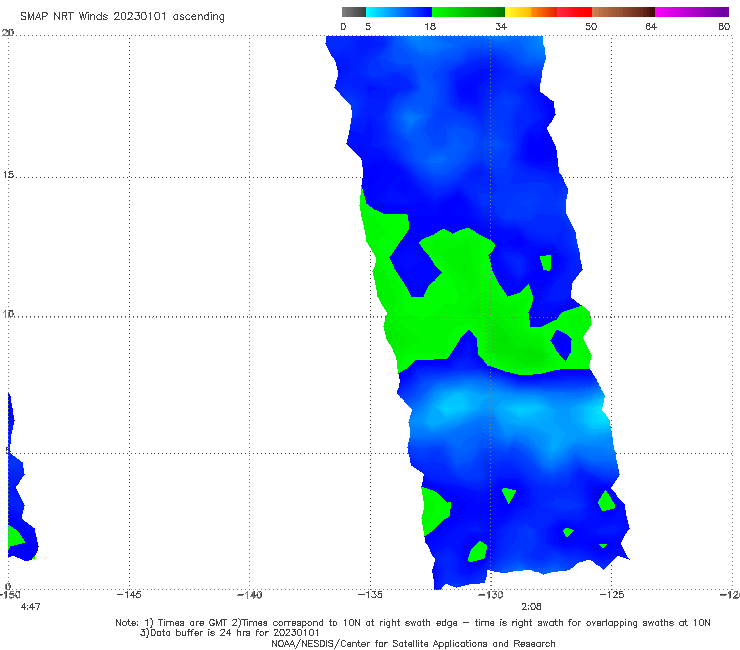Click the '5' label under the color bar
740x650 pixels.
click(x=368, y=27)
